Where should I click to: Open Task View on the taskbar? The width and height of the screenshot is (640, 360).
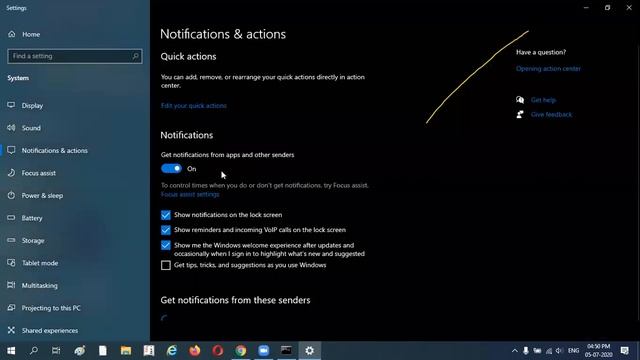click(56, 351)
